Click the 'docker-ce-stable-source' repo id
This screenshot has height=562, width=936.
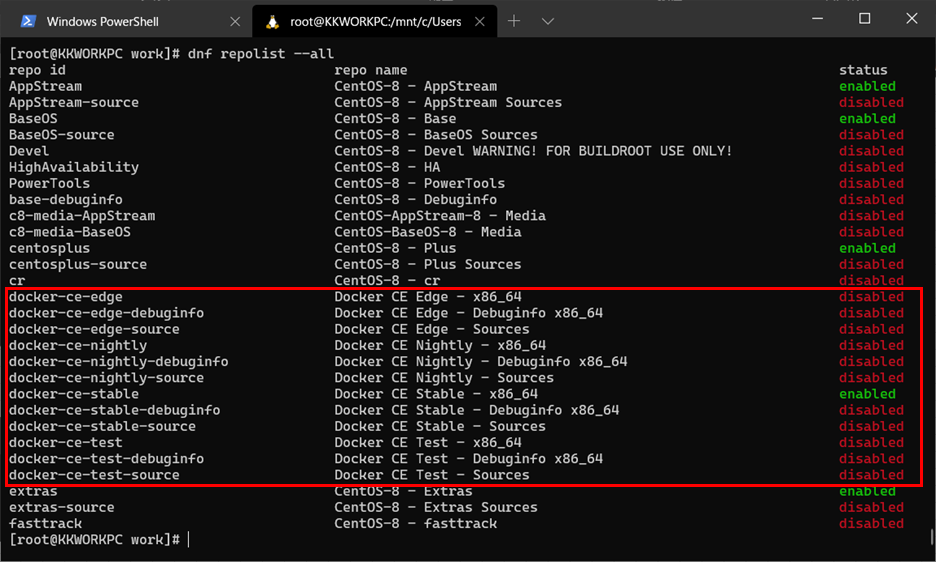[x=102, y=426]
